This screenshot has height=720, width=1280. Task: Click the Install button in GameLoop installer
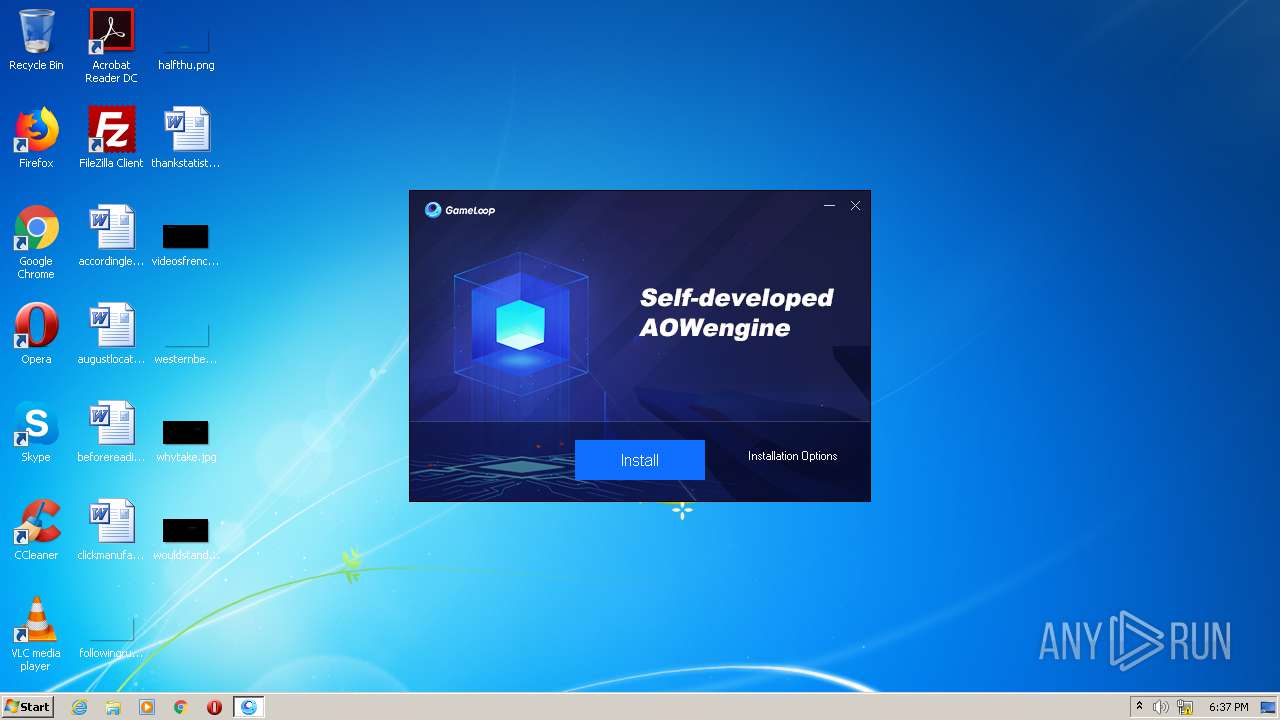[x=640, y=460]
